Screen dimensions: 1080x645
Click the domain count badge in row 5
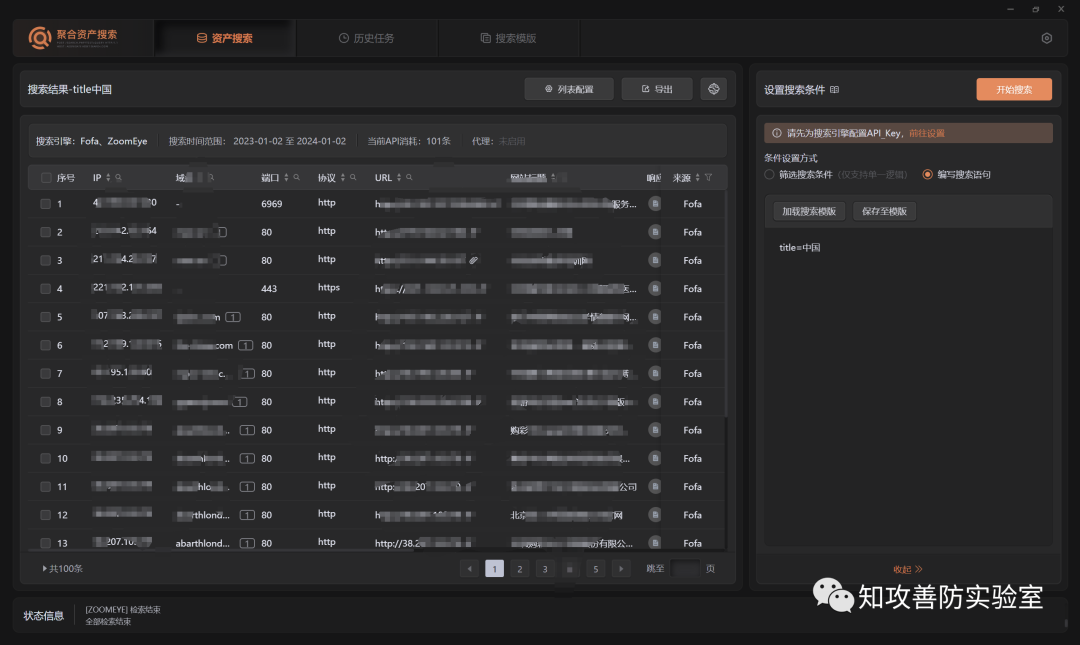233,317
